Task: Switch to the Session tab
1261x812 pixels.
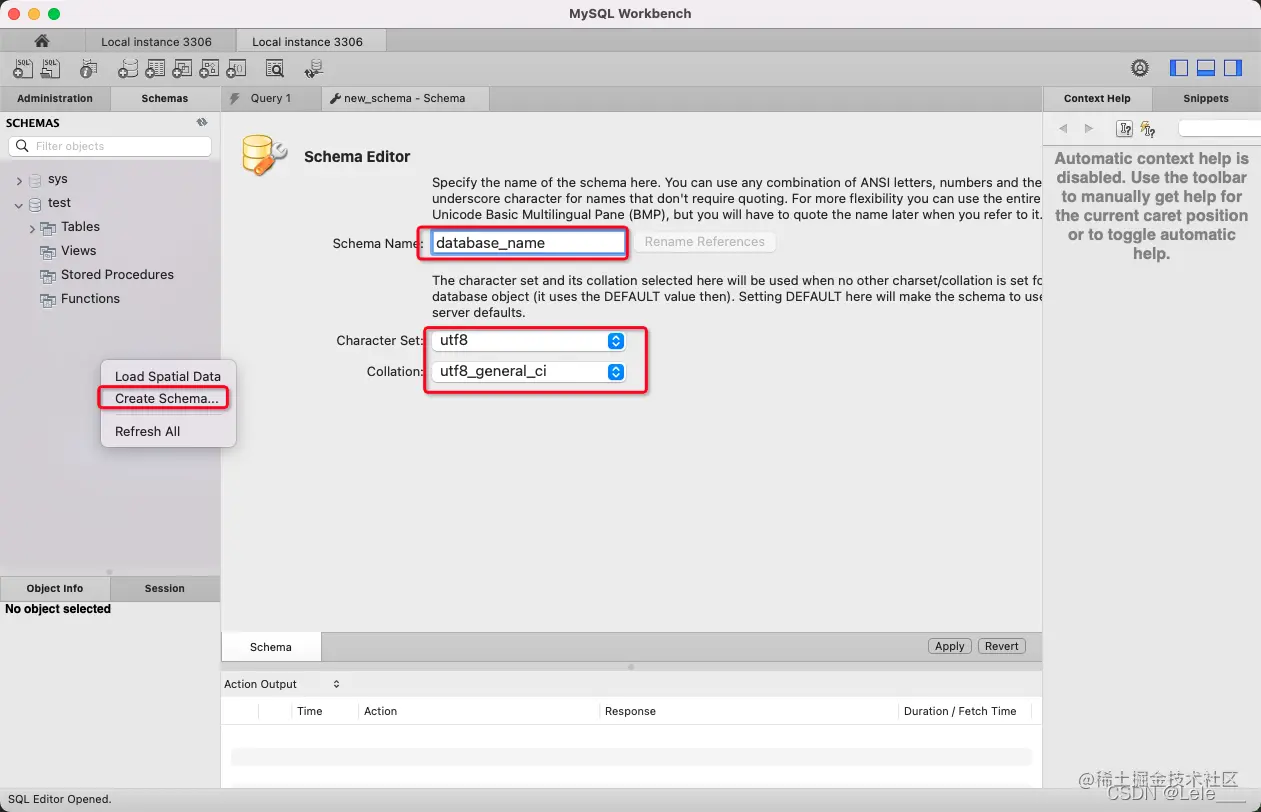Action: [x=165, y=588]
